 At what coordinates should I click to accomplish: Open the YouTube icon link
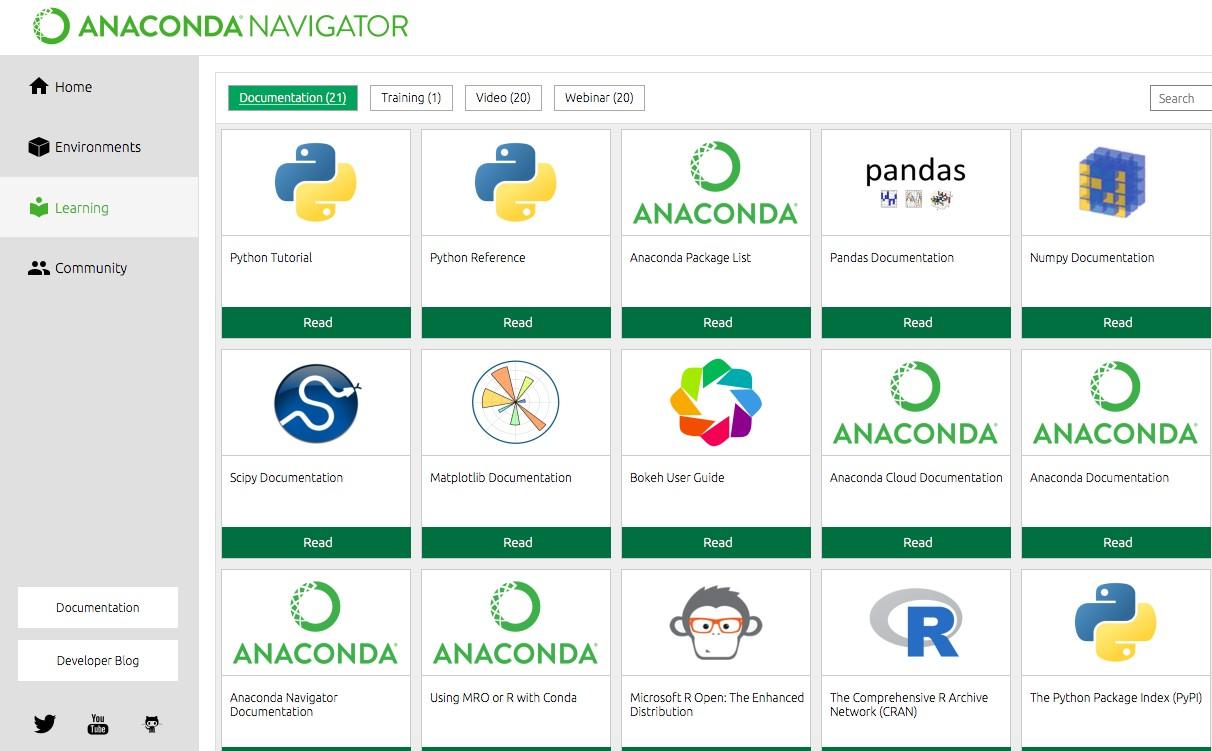98,724
